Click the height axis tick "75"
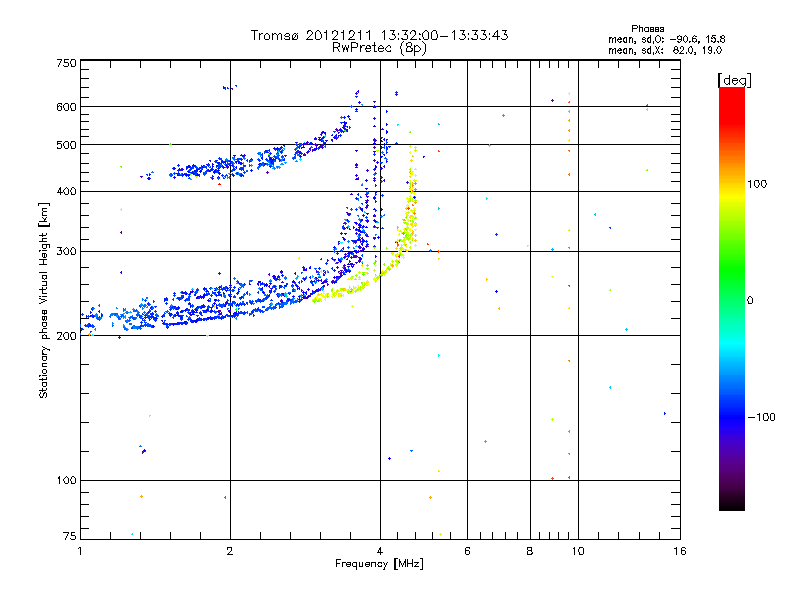 70,536
